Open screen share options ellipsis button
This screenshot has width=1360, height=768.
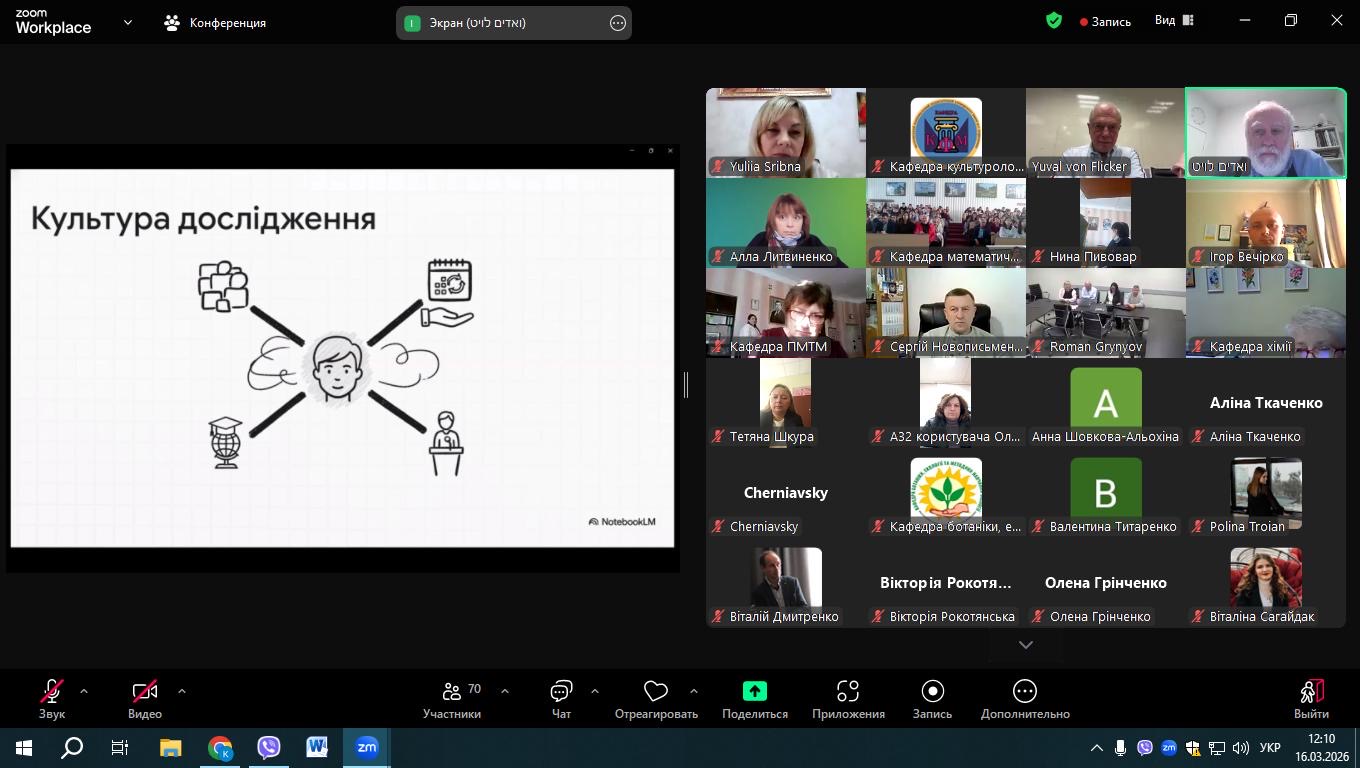[x=618, y=23]
